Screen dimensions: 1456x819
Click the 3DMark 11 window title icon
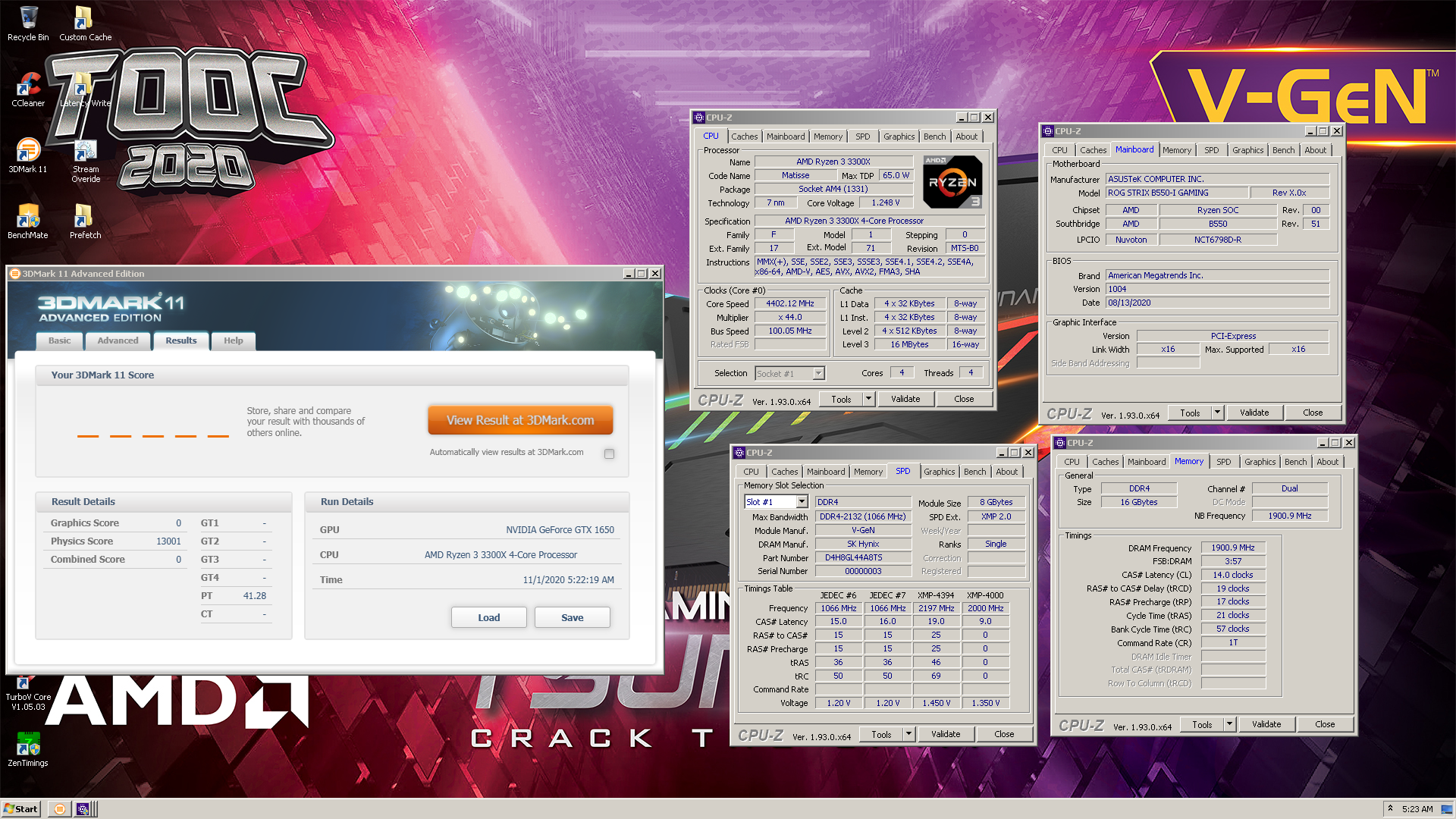pos(14,274)
